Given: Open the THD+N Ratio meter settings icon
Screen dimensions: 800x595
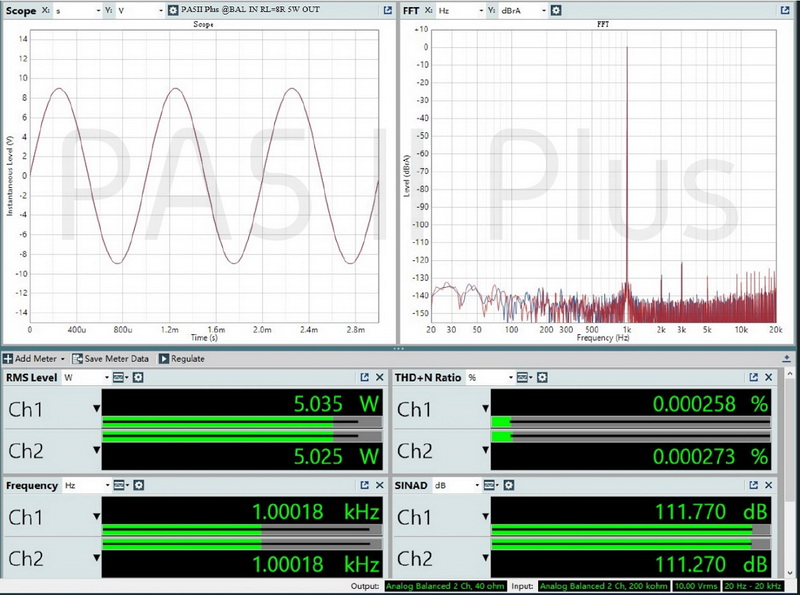Looking at the screenshot, I should 541,375.
